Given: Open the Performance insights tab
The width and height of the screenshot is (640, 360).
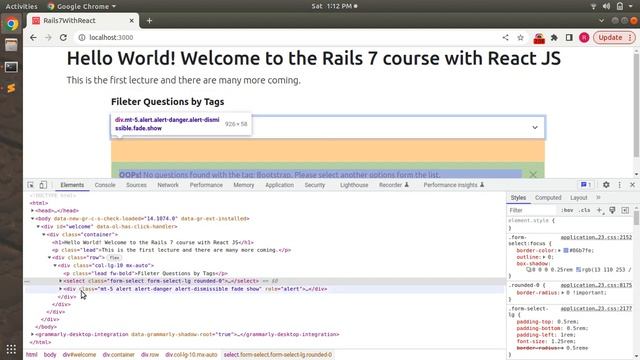Looking at the screenshot, I should click(453, 185).
